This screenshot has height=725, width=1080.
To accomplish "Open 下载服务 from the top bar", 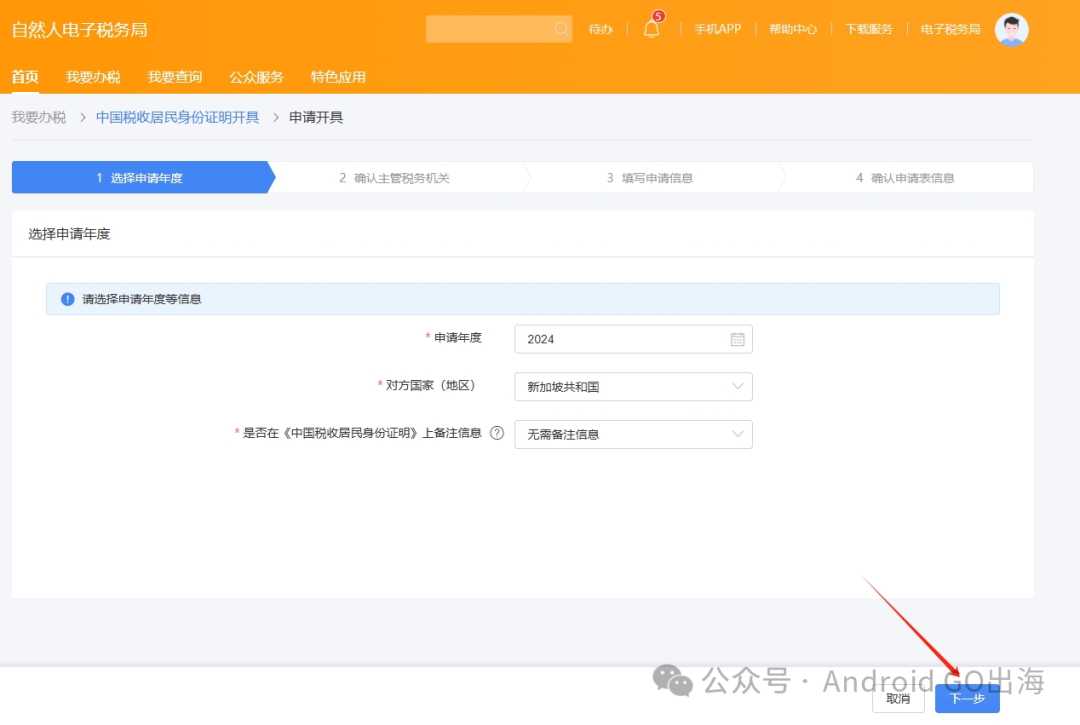I will (x=868, y=29).
